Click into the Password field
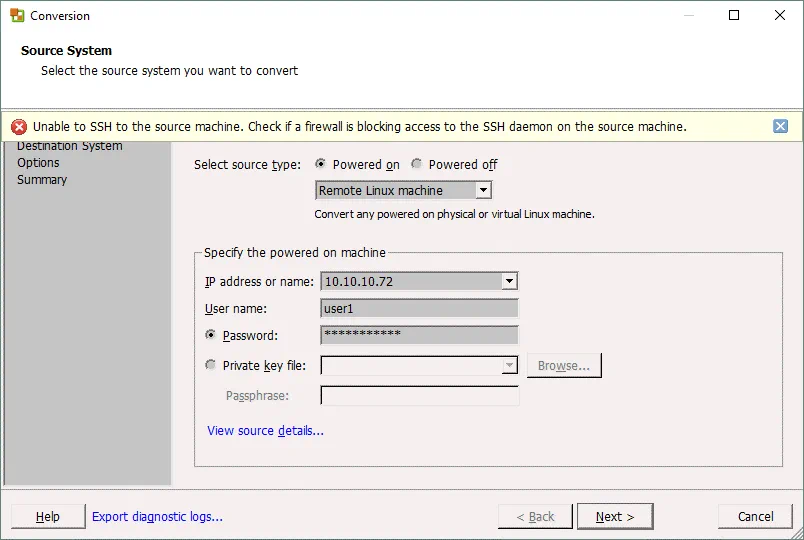The height and width of the screenshot is (540, 804). (419, 336)
